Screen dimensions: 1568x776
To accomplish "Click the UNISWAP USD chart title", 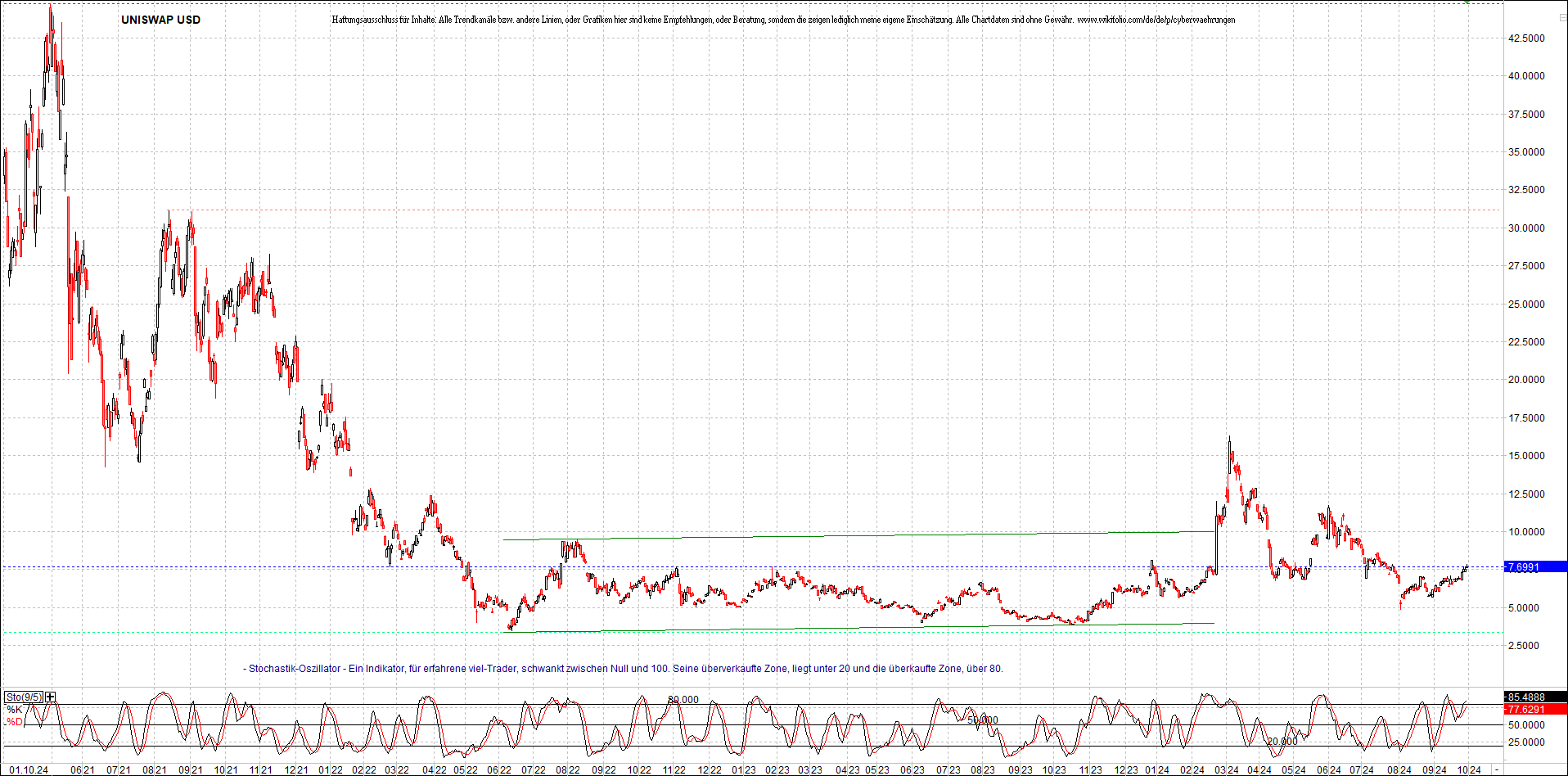I will pyautogui.click(x=160, y=20).
